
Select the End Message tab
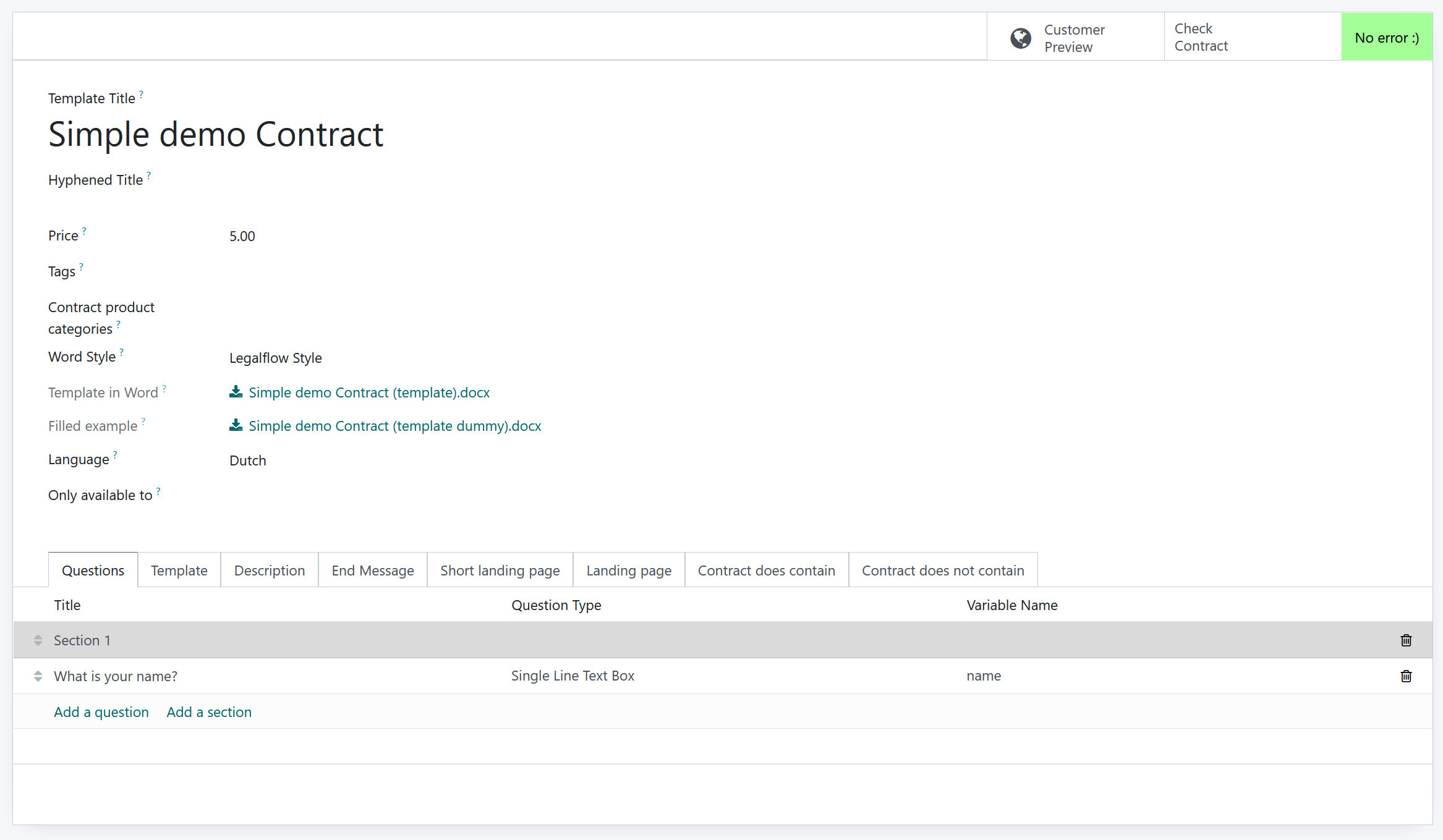pos(372,570)
